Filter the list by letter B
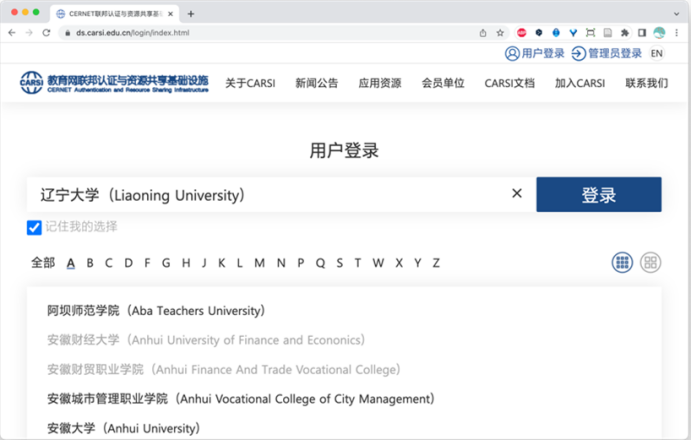Image resolution: width=692 pixels, height=441 pixels. point(90,263)
